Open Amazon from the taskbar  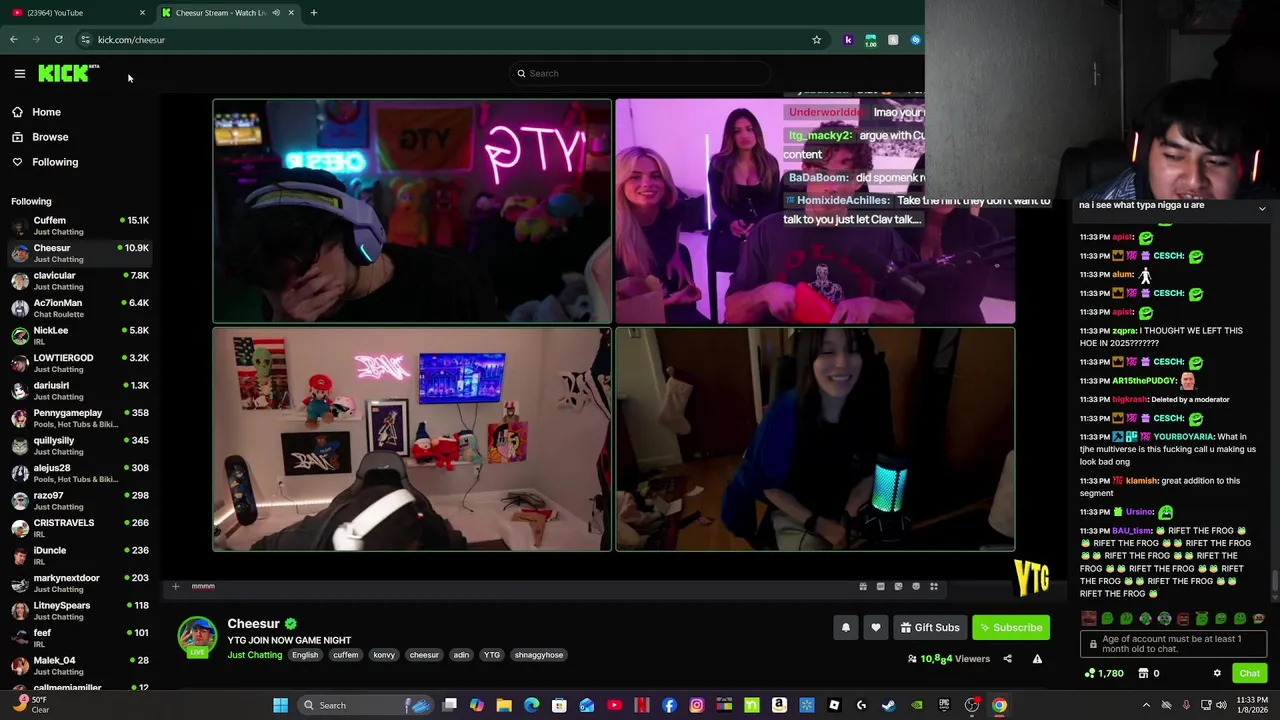click(779, 706)
